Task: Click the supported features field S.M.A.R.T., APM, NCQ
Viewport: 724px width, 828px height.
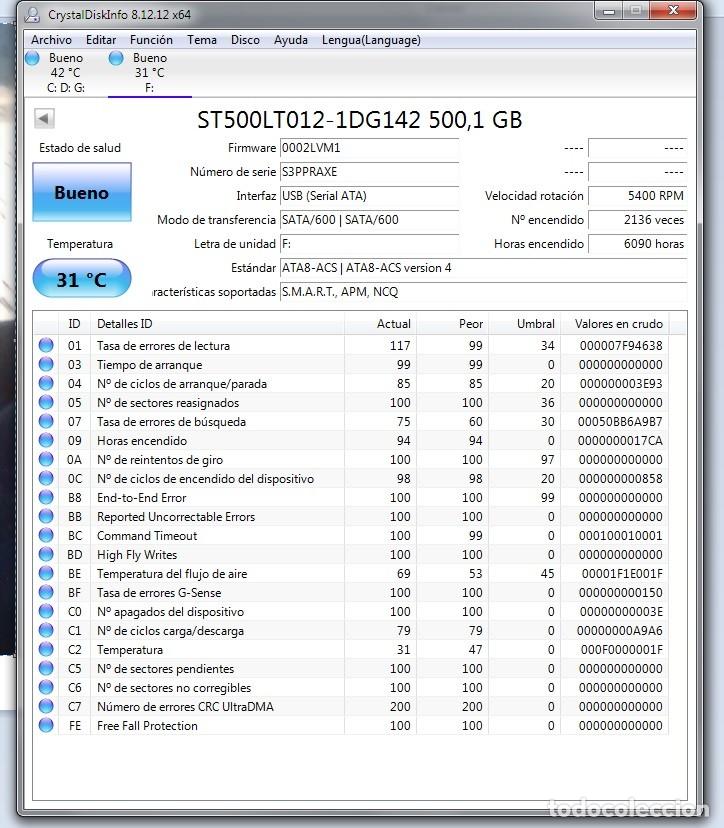Action: pyautogui.click(x=483, y=291)
